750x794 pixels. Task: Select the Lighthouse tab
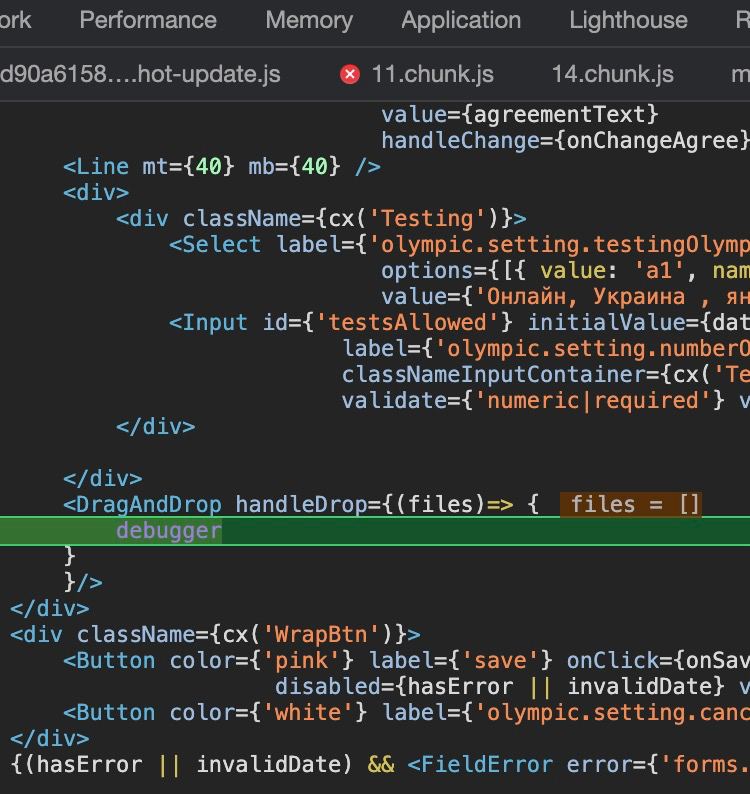click(628, 21)
